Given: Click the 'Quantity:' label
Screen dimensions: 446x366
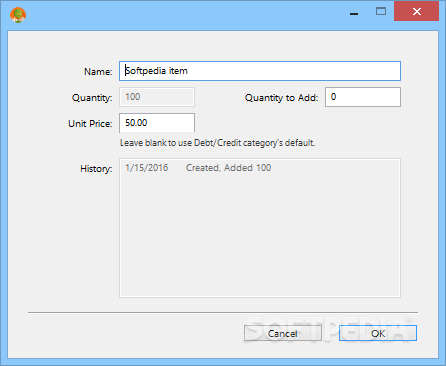Looking at the screenshot, I should click(92, 98).
